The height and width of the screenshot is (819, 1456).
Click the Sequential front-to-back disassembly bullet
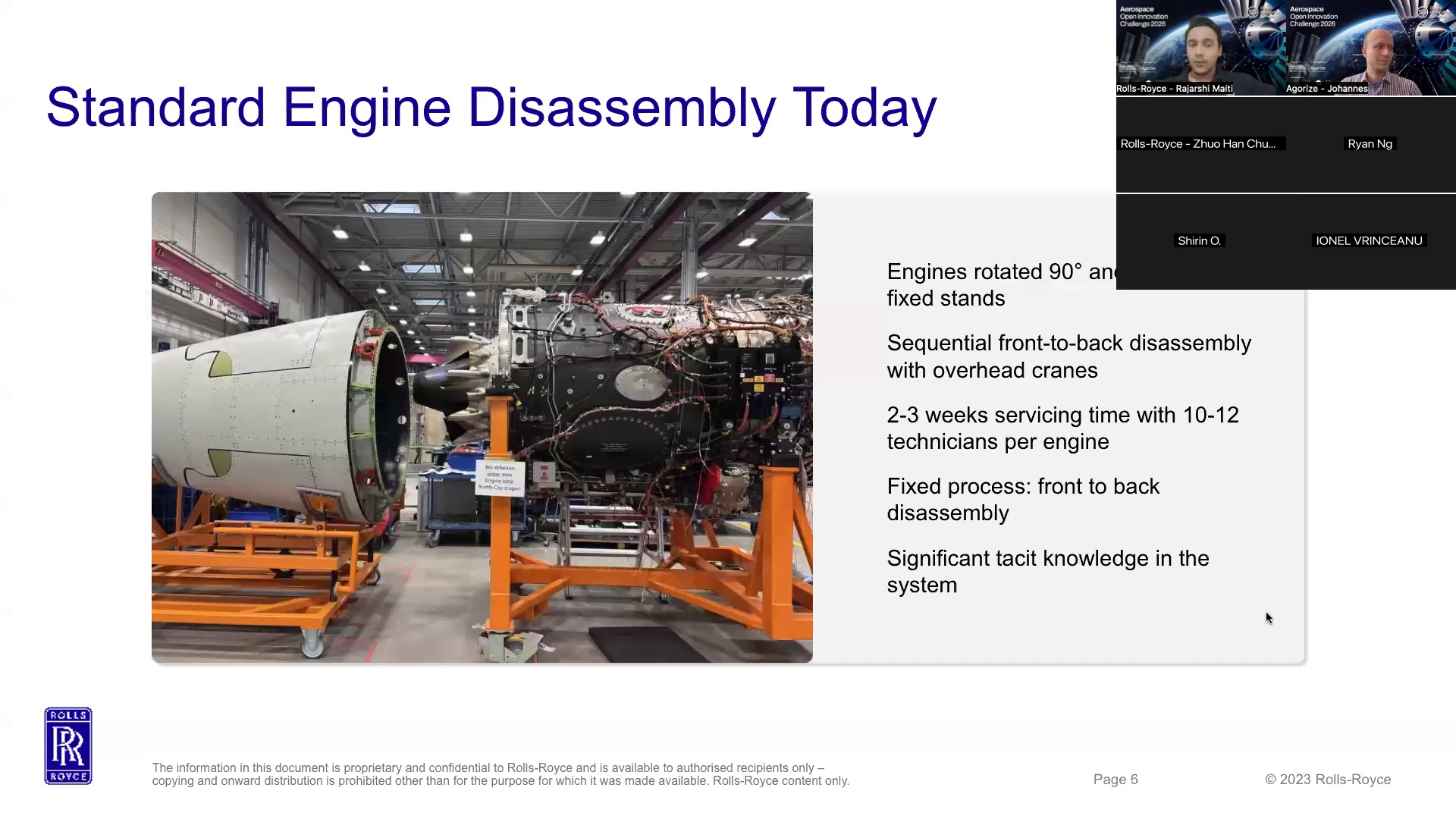coord(1068,356)
